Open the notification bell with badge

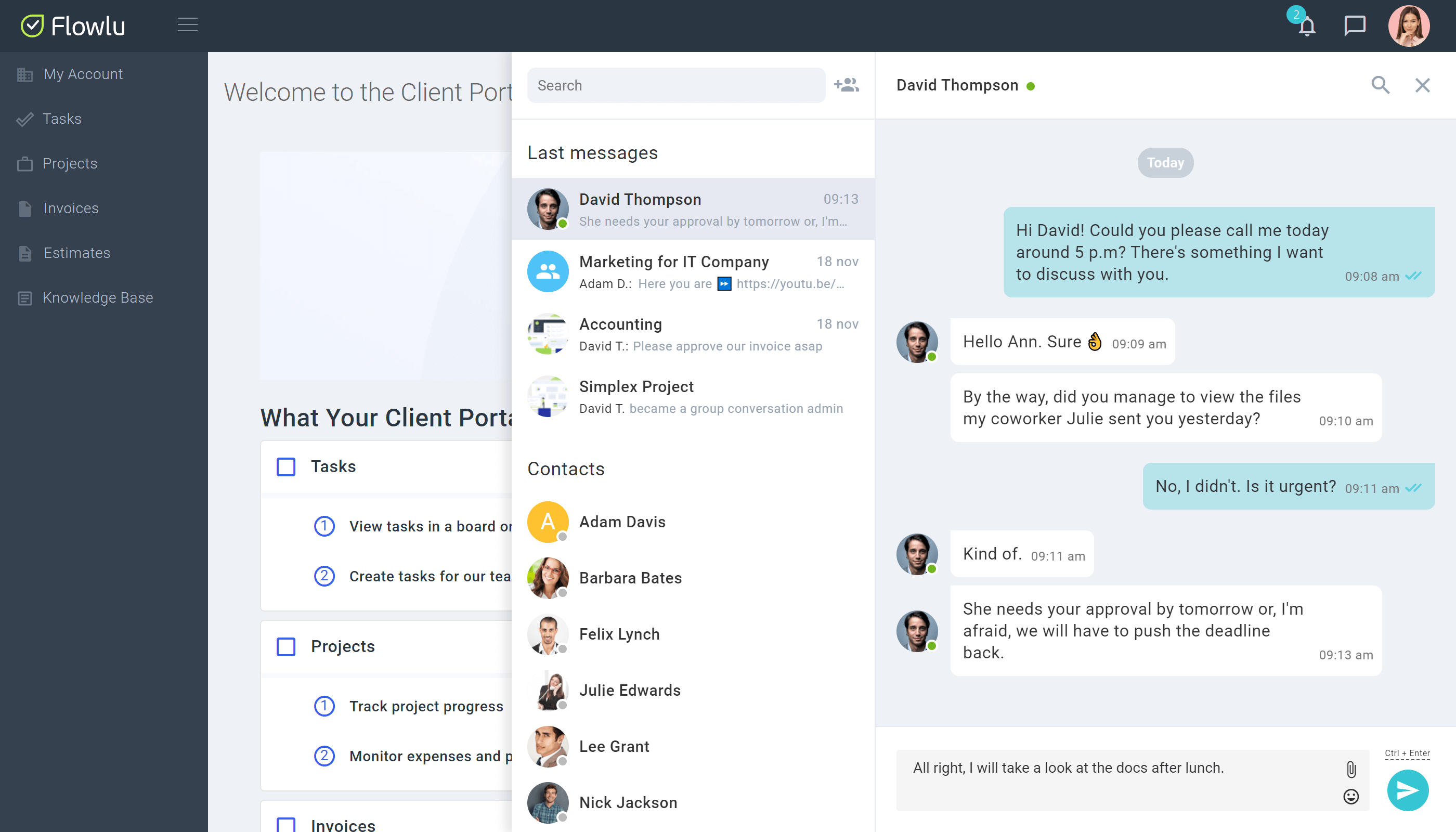(x=1306, y=27)
